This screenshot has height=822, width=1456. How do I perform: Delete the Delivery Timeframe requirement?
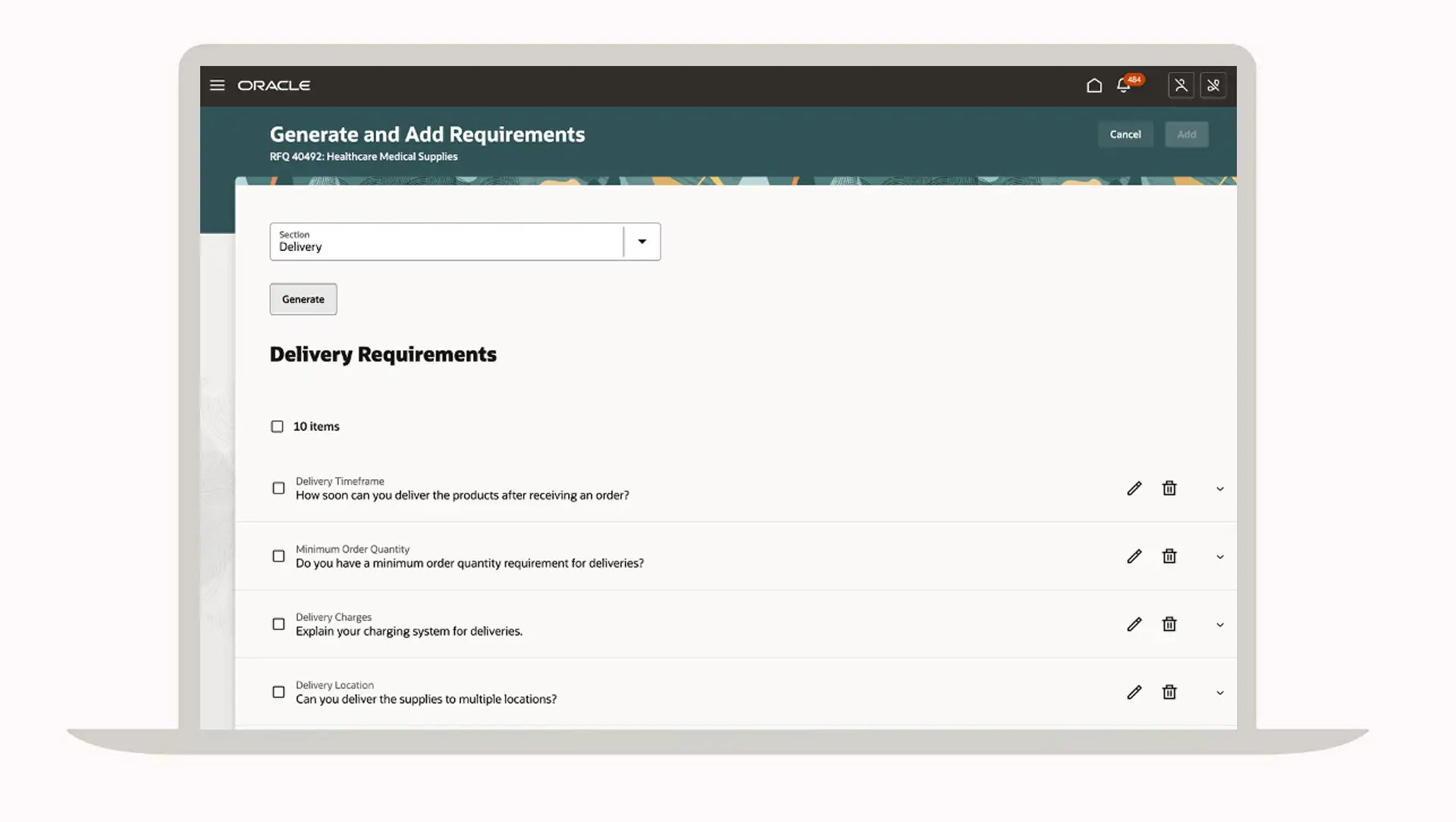[x=1169, y=488]
